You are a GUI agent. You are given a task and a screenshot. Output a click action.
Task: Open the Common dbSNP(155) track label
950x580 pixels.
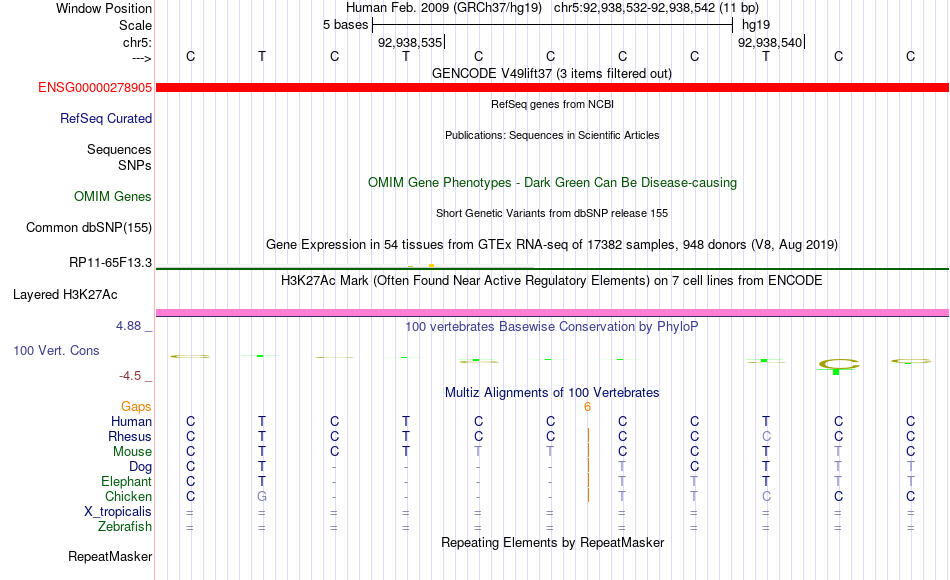point(88,227)
